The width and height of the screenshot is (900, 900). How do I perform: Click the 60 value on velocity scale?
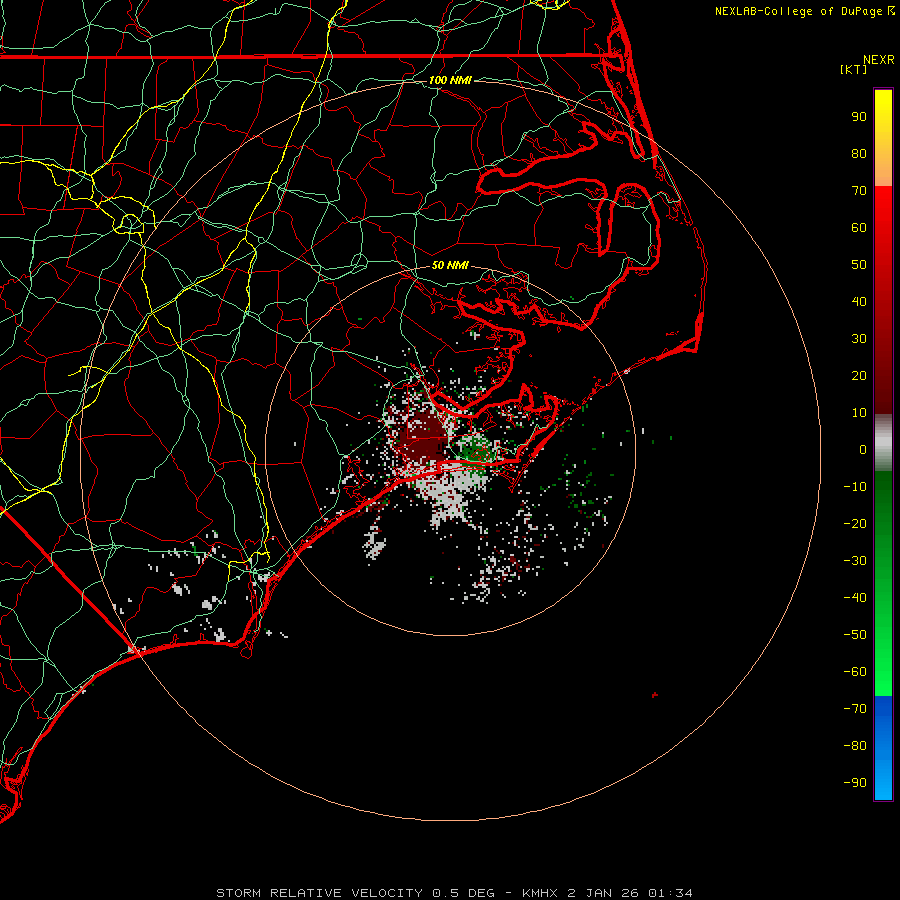[859, 227]
